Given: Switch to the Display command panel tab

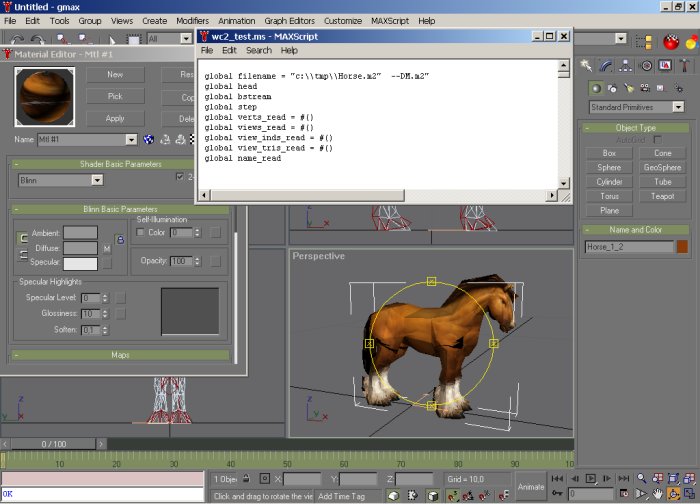Looking at the screenshot, I should click(x=665, y=66).
